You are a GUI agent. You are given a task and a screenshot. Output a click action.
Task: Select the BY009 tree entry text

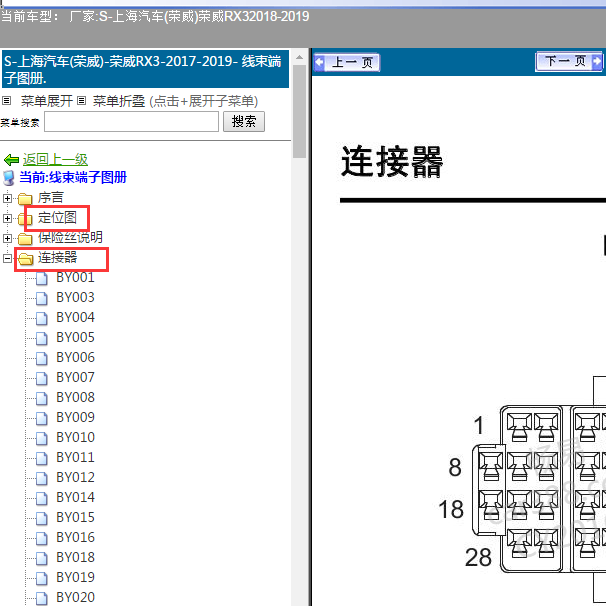[75, 417]
